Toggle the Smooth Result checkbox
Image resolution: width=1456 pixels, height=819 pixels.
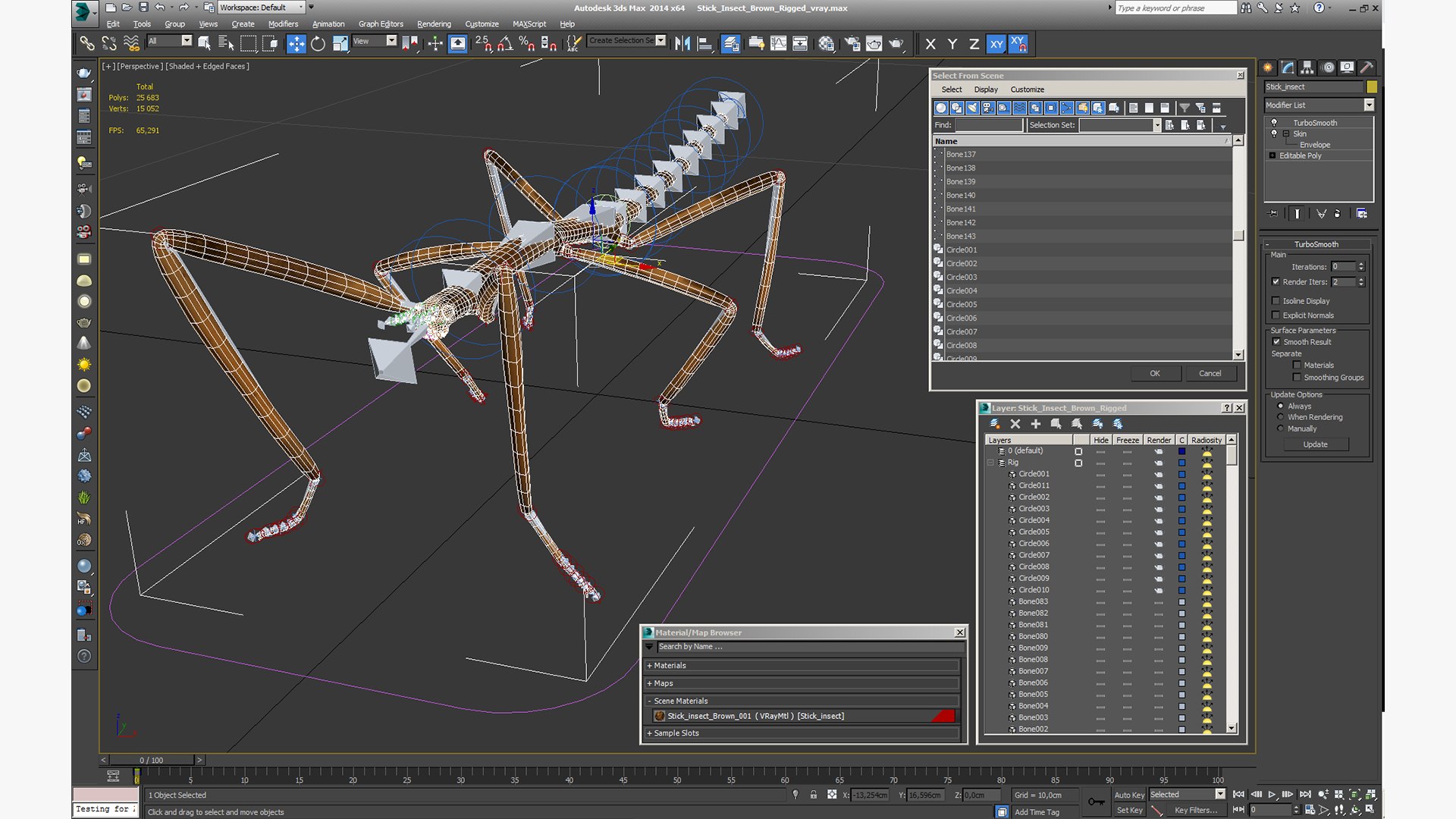1276,342
